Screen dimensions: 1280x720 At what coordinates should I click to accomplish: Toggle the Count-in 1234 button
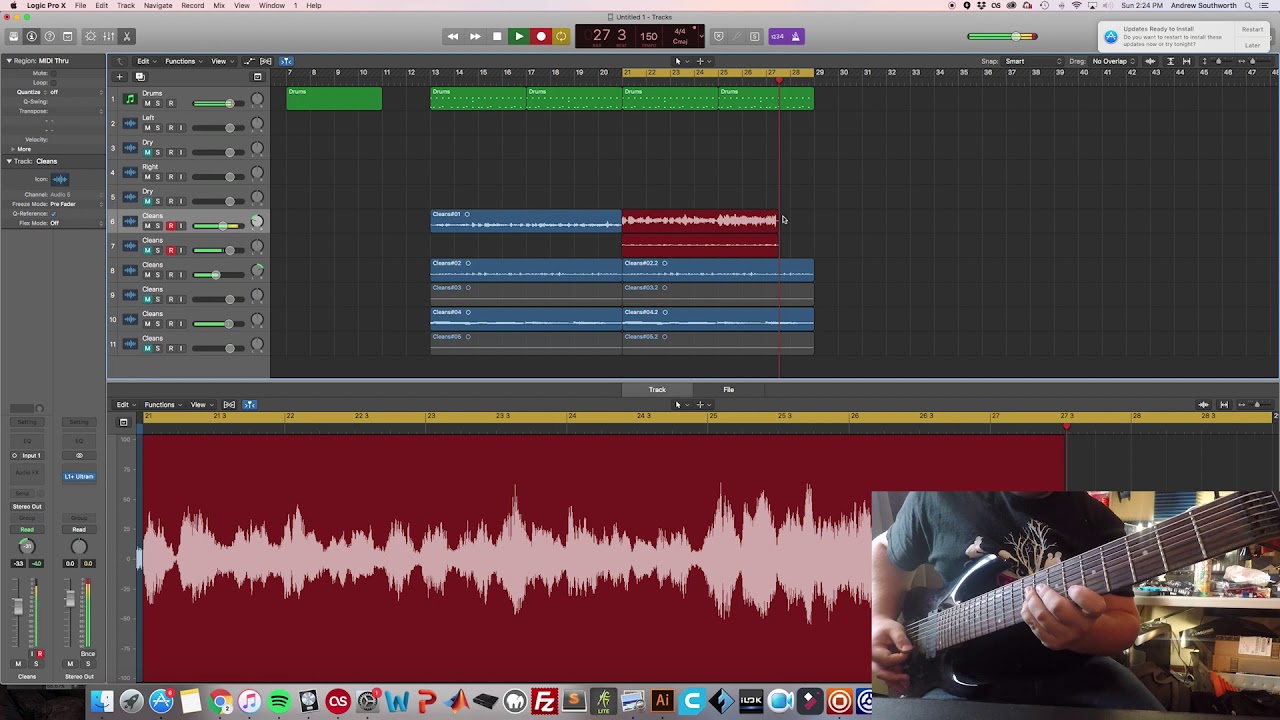pos(777,37)
